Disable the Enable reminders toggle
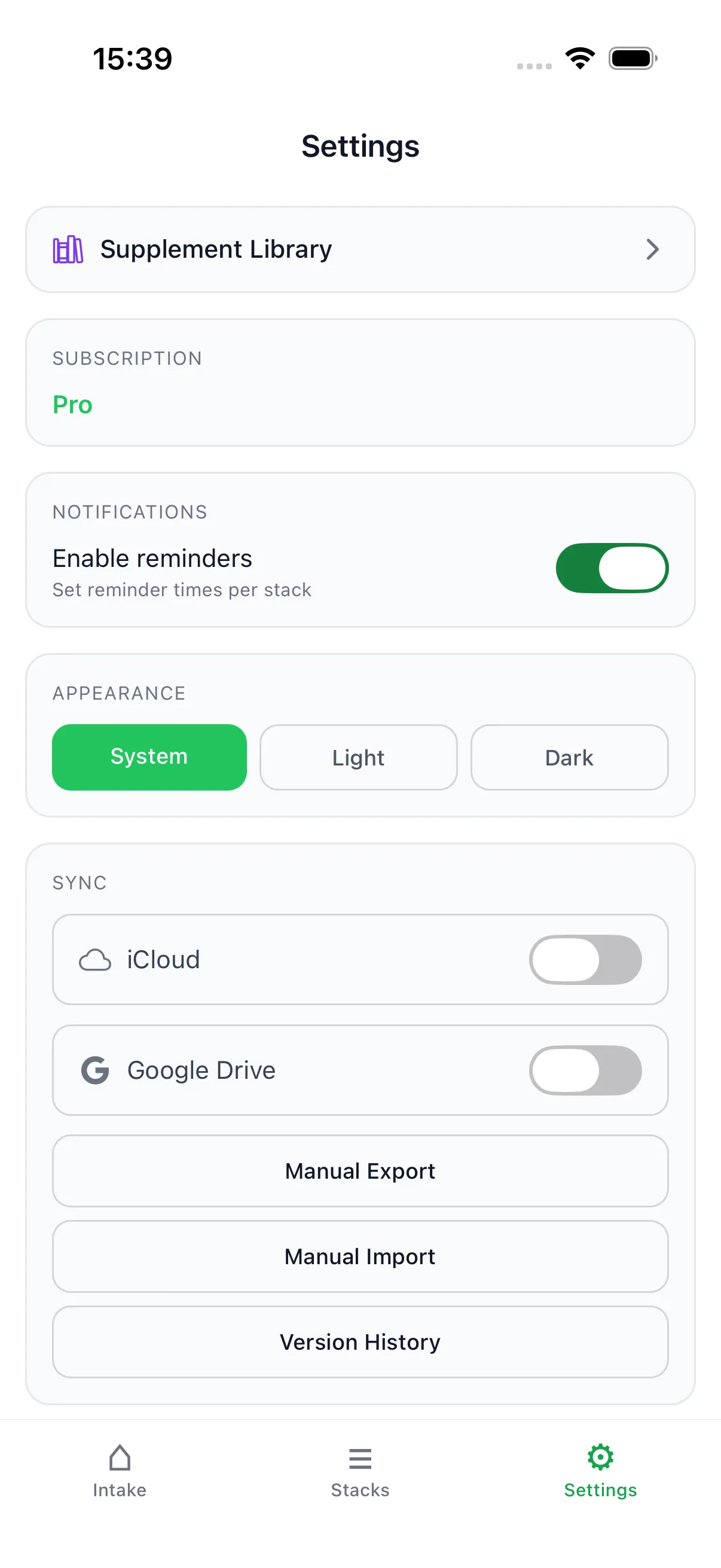This screenshot has width=721, height=1568. coord(612,568)
